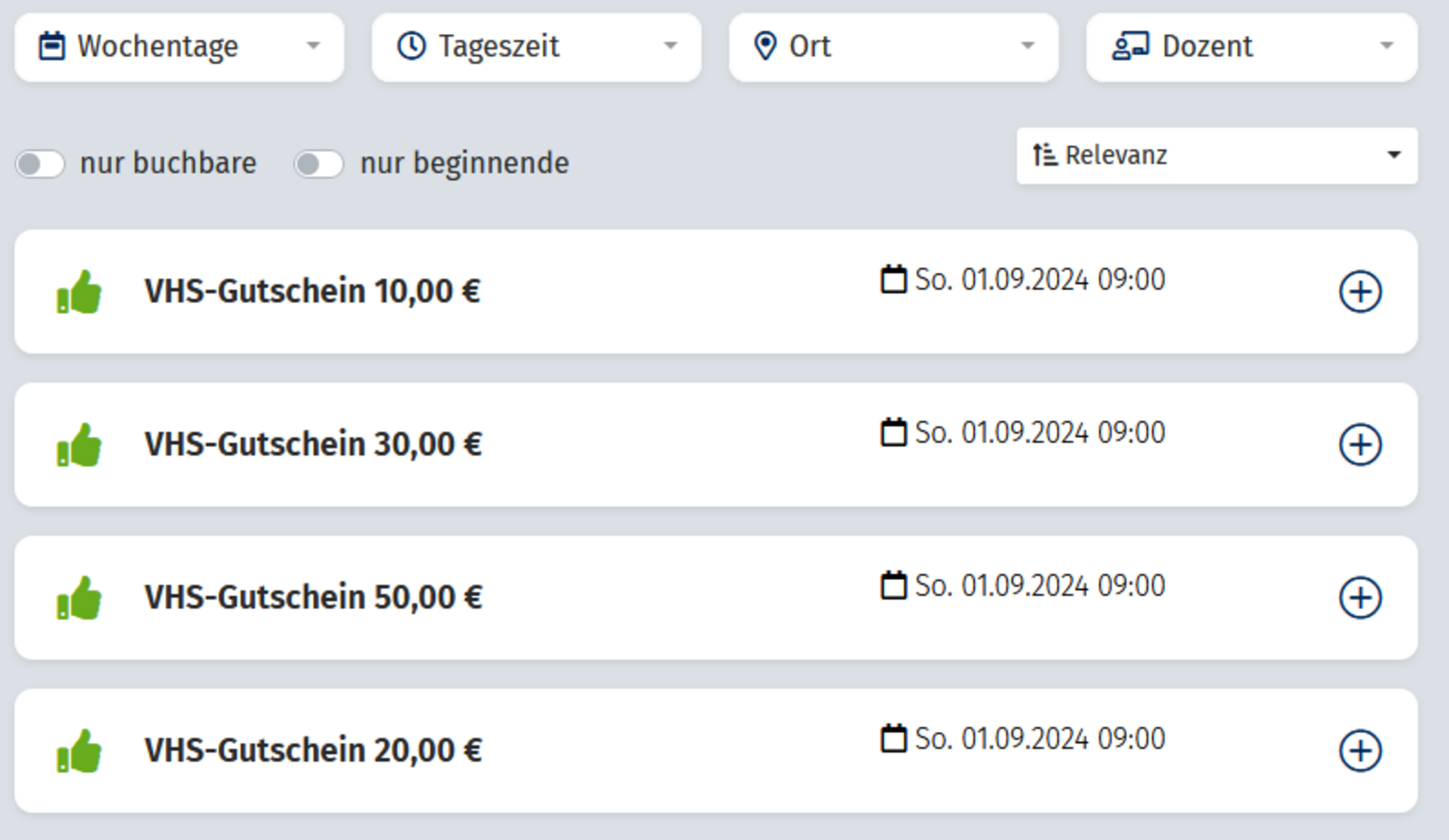Click thumbs-up icon on the 10,00 € voucher
The image size is (1449, 840).
(79, 292)
